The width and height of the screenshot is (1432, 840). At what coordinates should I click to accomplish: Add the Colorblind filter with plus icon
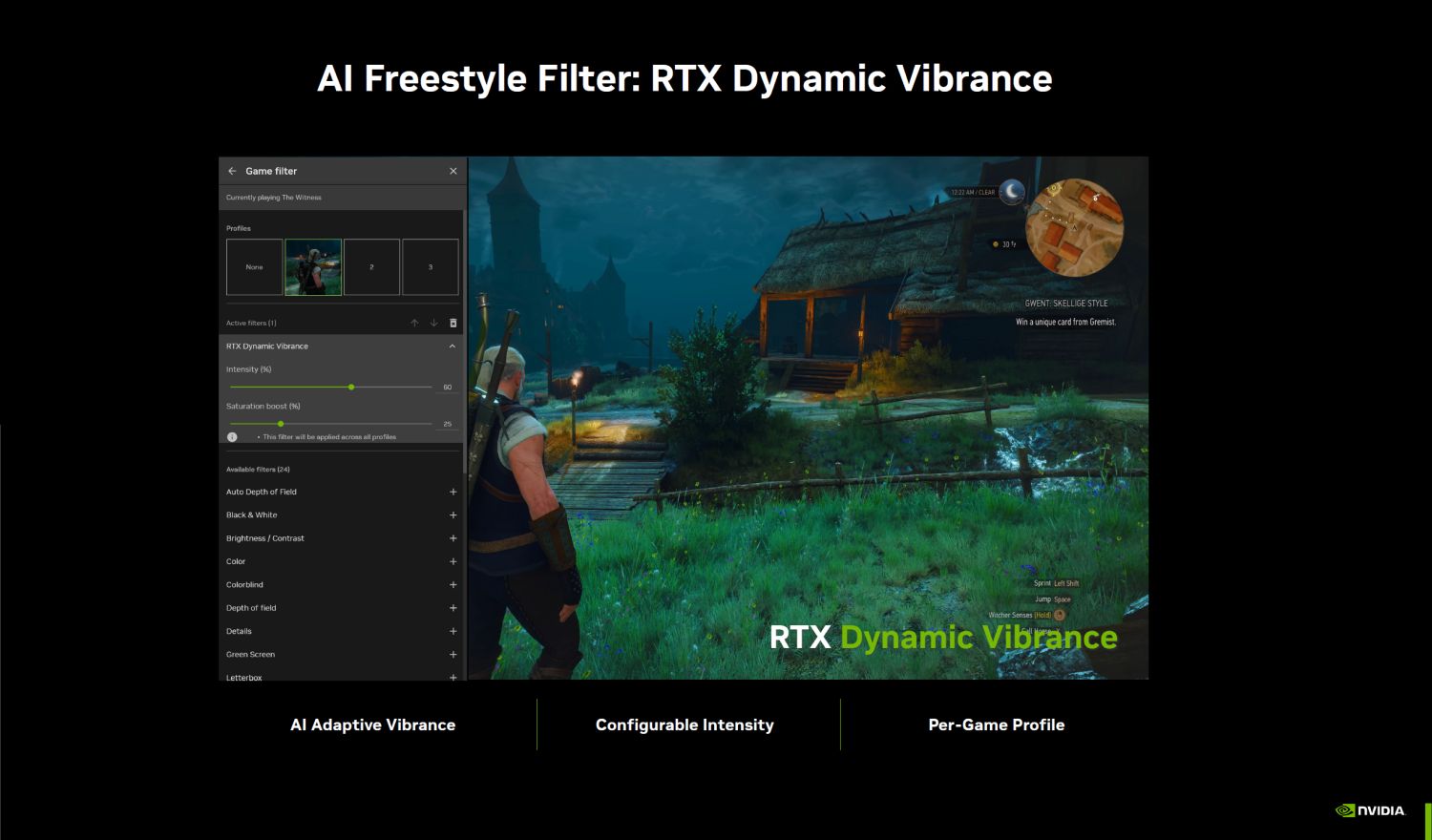pyautogui.click(x=453, y=584)
